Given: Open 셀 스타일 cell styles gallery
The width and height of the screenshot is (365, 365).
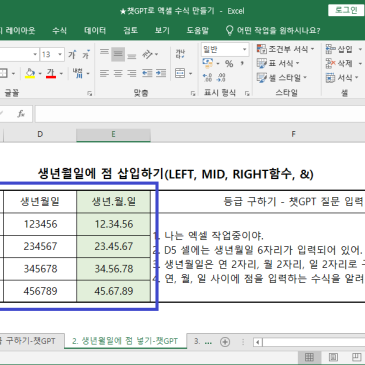Looking at the screenshot, I should click(282, 78).
